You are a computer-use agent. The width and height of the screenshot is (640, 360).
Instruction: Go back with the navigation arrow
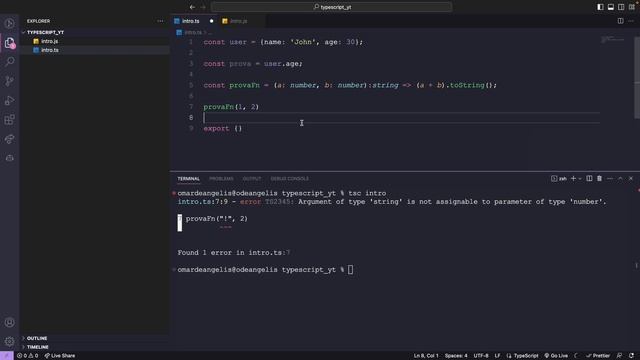[x=192, y=7]
